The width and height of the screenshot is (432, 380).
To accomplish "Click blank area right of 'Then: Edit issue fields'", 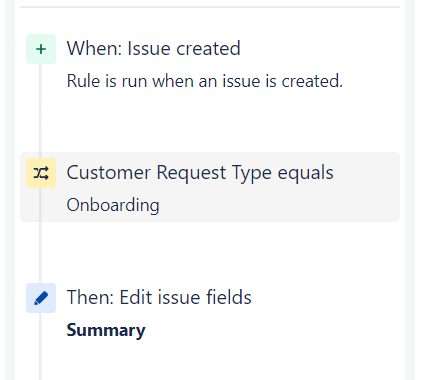I will (x=325, y=297).
